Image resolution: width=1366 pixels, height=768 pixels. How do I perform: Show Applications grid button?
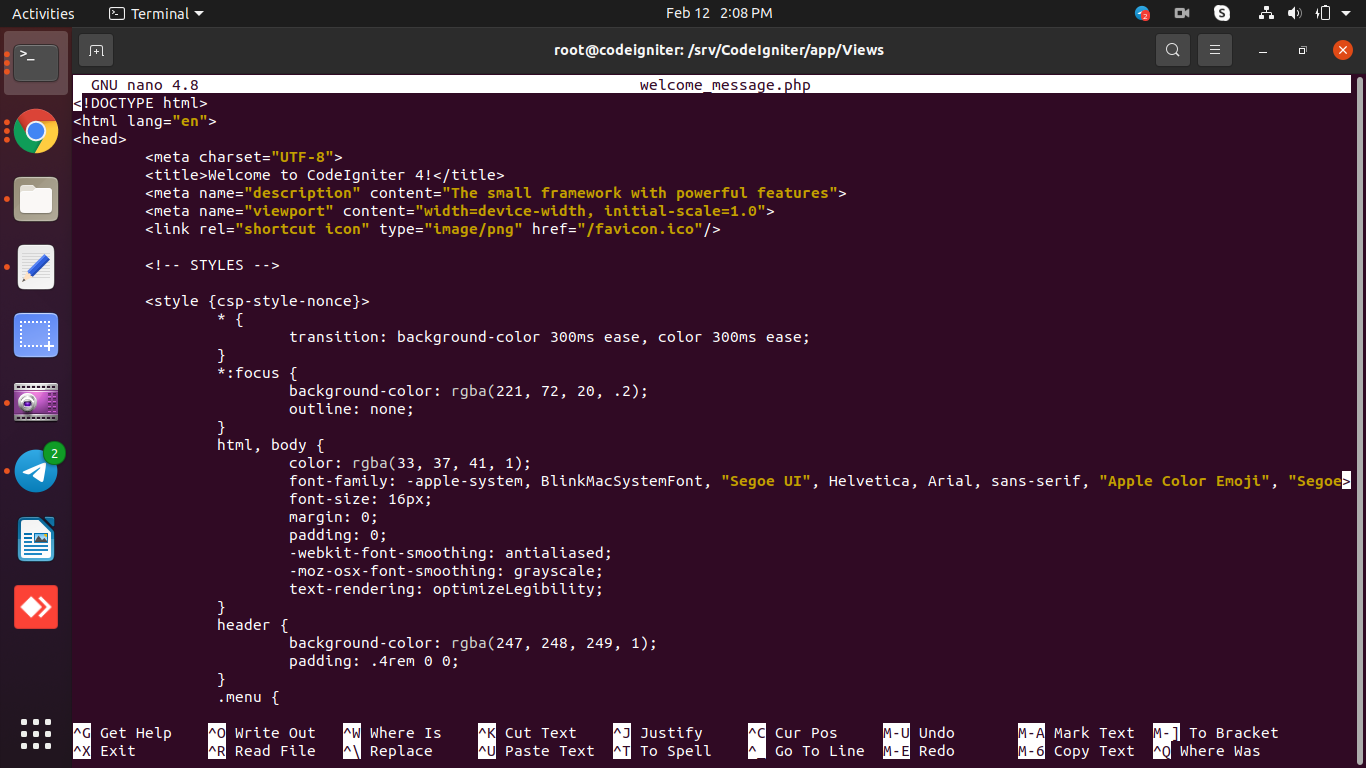pos(36,733)
